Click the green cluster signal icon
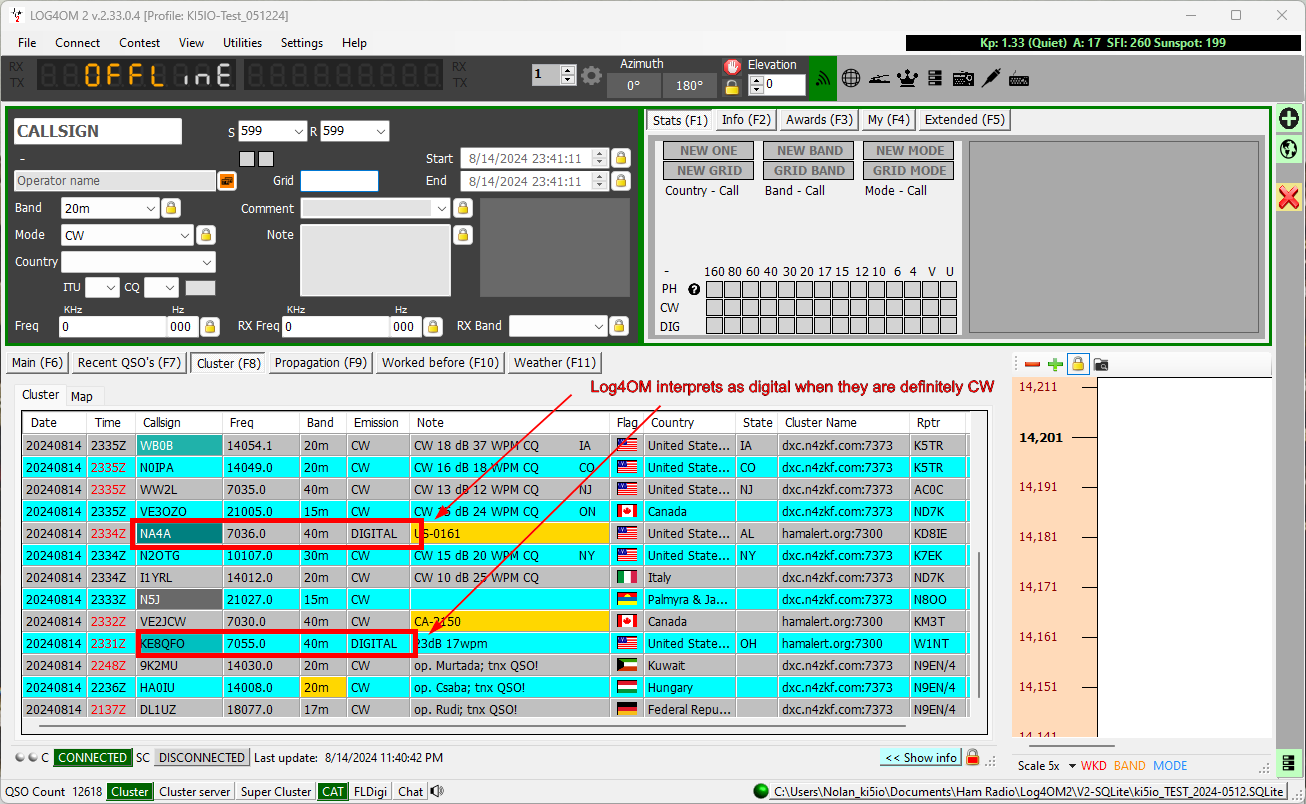 822,77
